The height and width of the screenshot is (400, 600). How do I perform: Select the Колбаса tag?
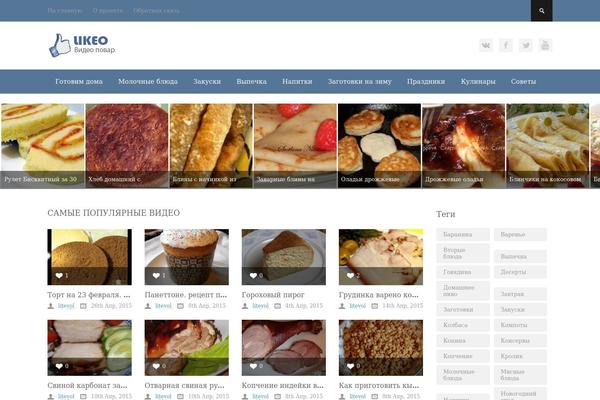pyautogui.click(x=463, y=325)
